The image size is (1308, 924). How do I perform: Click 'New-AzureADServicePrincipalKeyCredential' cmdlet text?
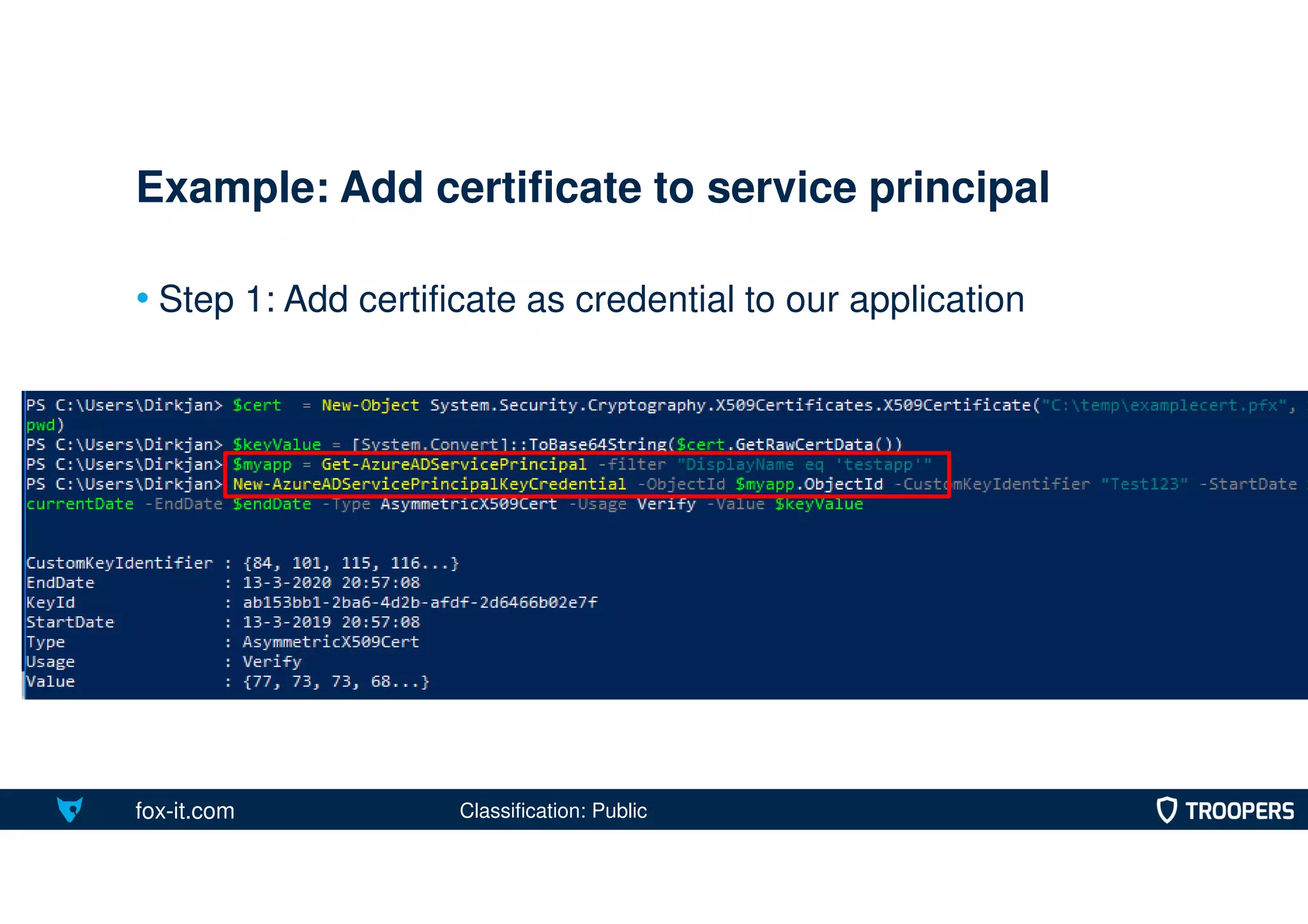[429, 484]
